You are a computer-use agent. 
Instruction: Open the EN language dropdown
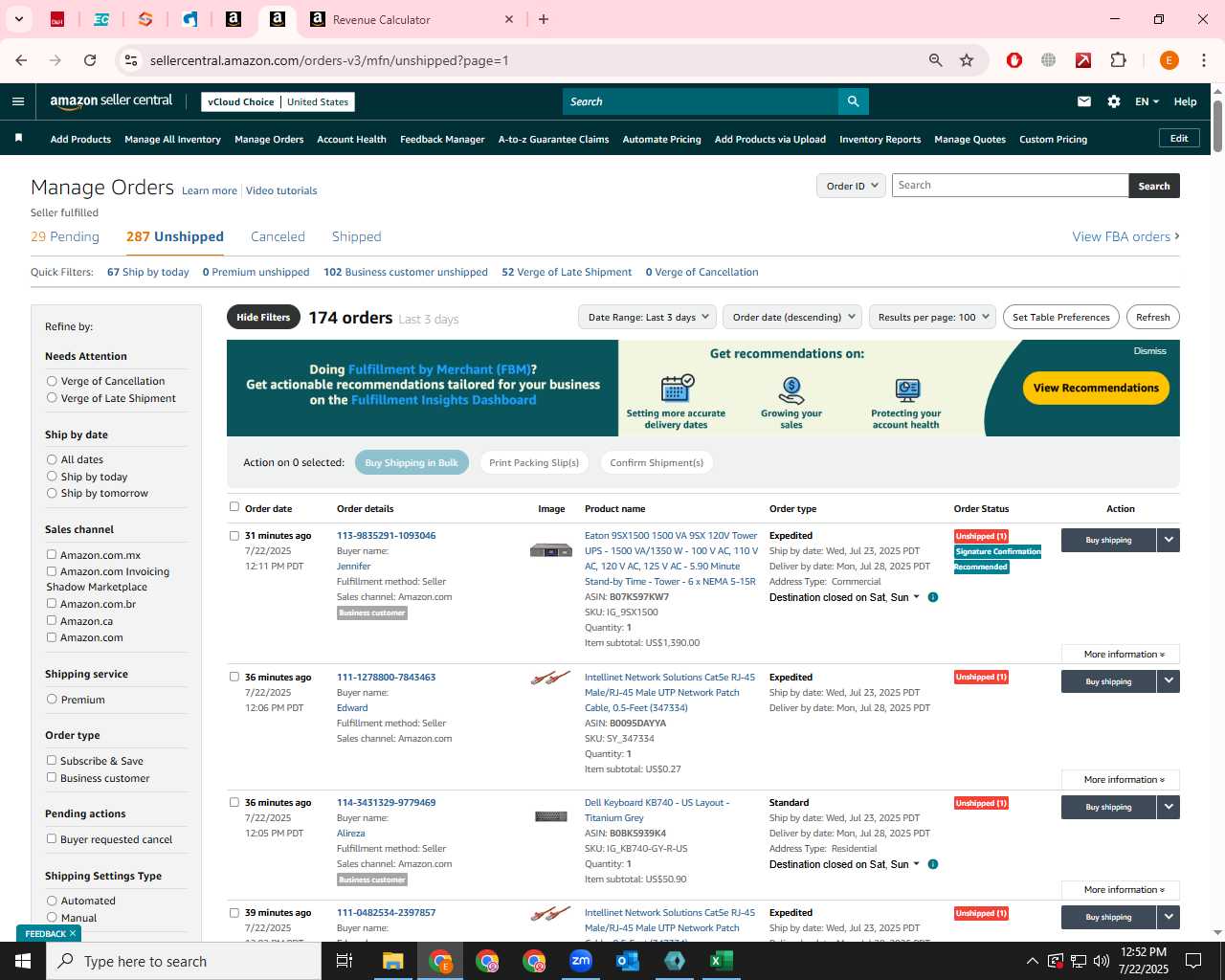[x=1147, y=101]
